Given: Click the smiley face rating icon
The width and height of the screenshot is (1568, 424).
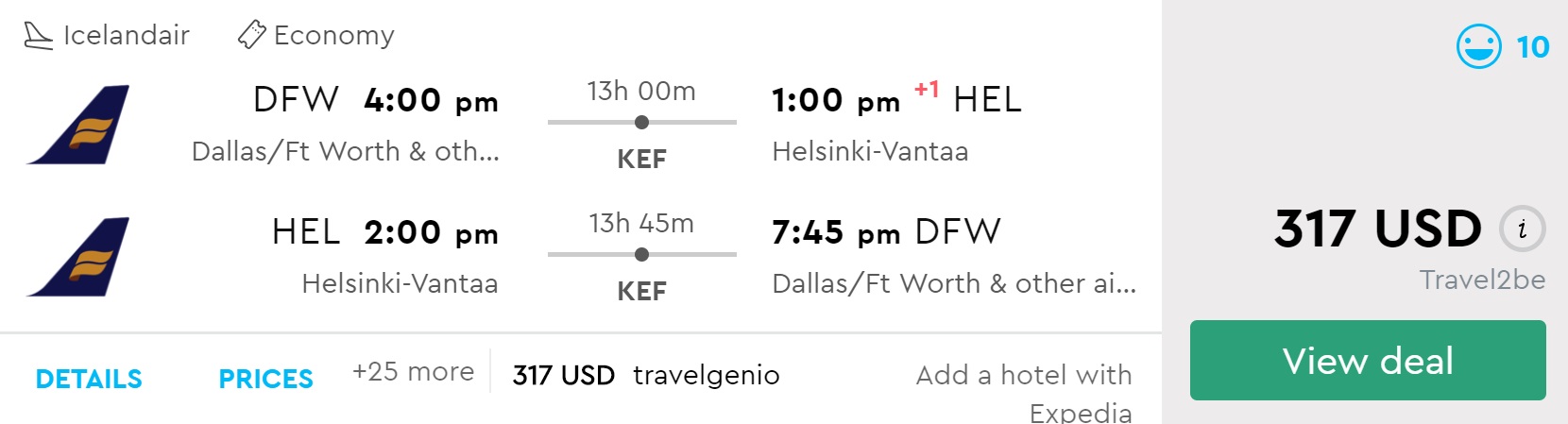Looking at the screenshot, I should [1478, 46].
